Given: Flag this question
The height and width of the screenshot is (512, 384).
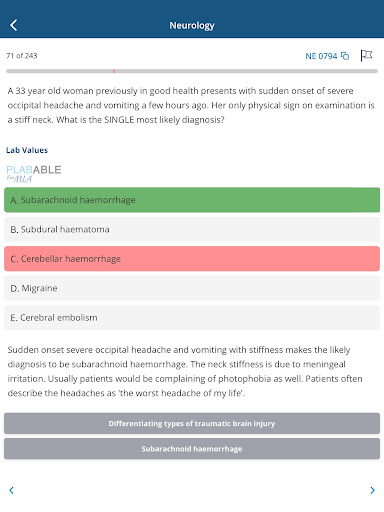Looking at the screenshot, I should 366,55.
